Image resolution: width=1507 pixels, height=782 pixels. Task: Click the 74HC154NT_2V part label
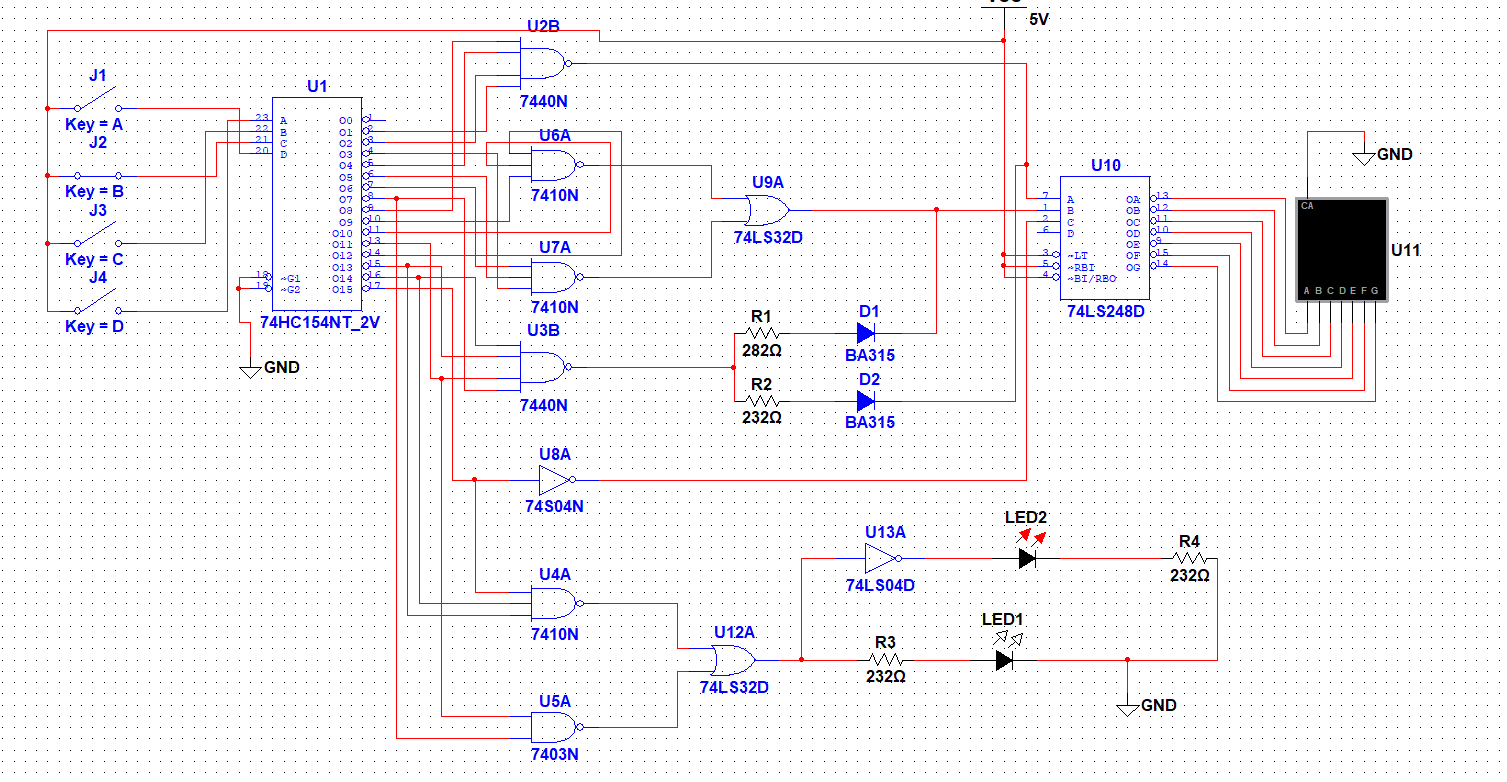tap(320, 322)
